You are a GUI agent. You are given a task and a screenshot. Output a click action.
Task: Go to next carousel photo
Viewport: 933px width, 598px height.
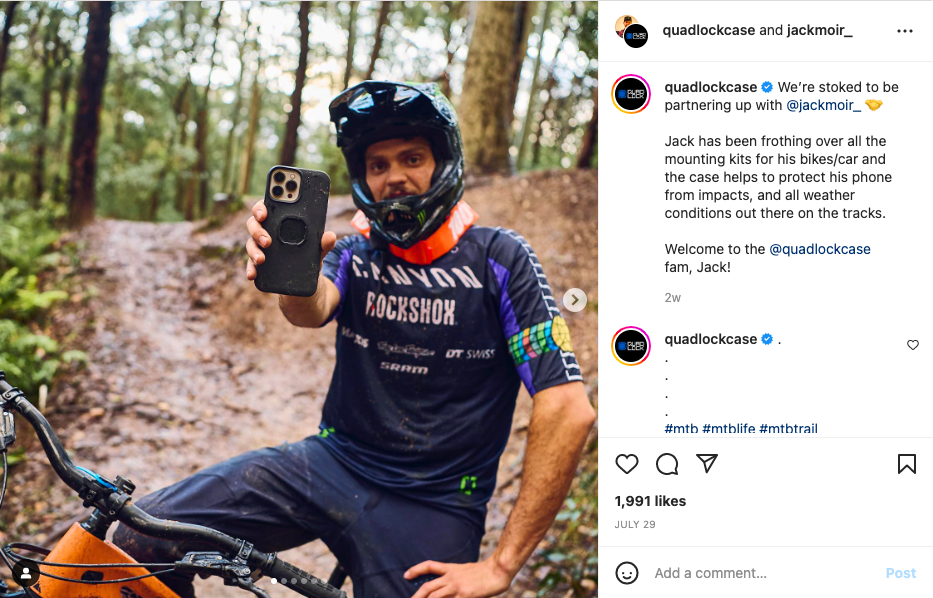pos(574,299)
